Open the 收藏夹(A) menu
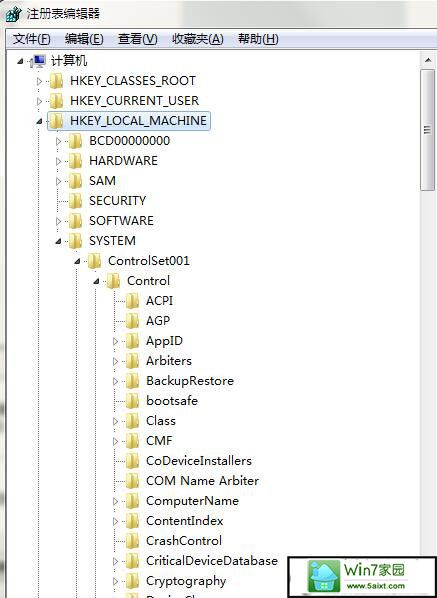437x598 pixels. pyautogui.click(x=198, y=39)
